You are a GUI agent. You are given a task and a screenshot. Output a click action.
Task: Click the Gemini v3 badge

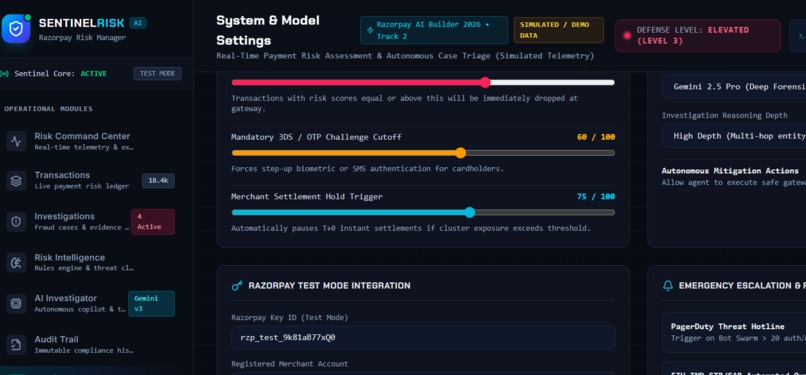coord(151,304)
